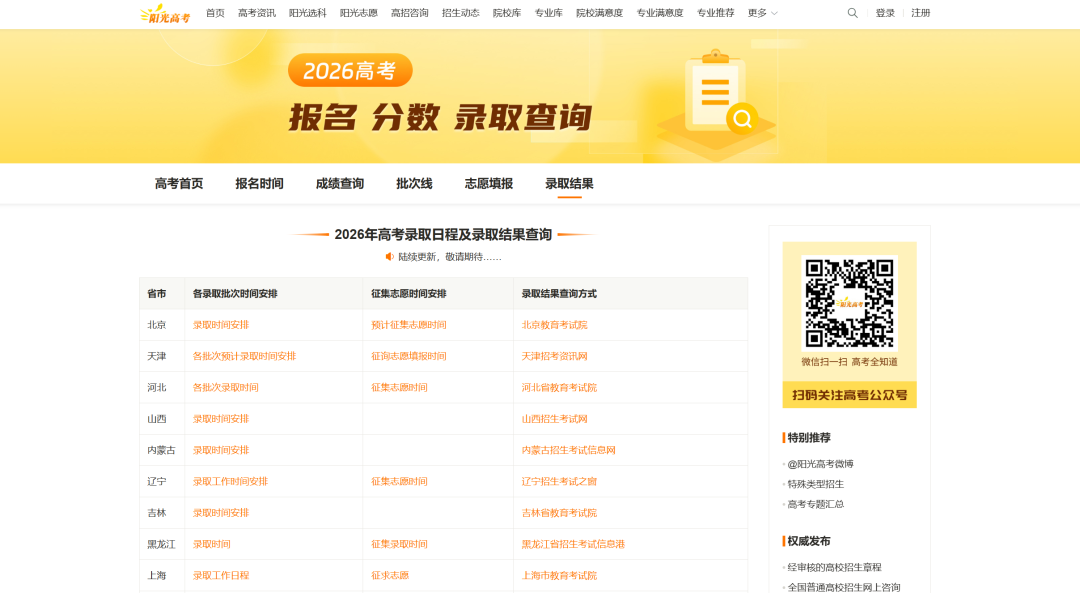The width and height of the screenshot is (1080, 593).
Task: Switch to 批次线 tab
Action: pyautogui.click(x=414, y=184)
